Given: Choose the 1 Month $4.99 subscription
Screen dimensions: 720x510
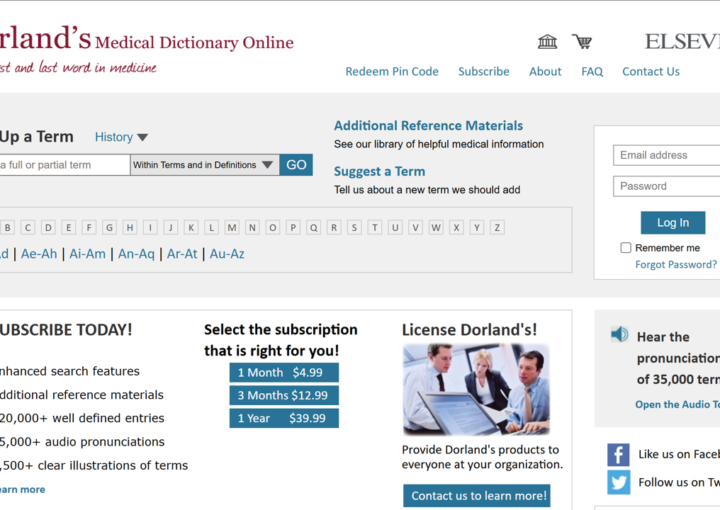Looking at the screenshot, I should [284, 372].
